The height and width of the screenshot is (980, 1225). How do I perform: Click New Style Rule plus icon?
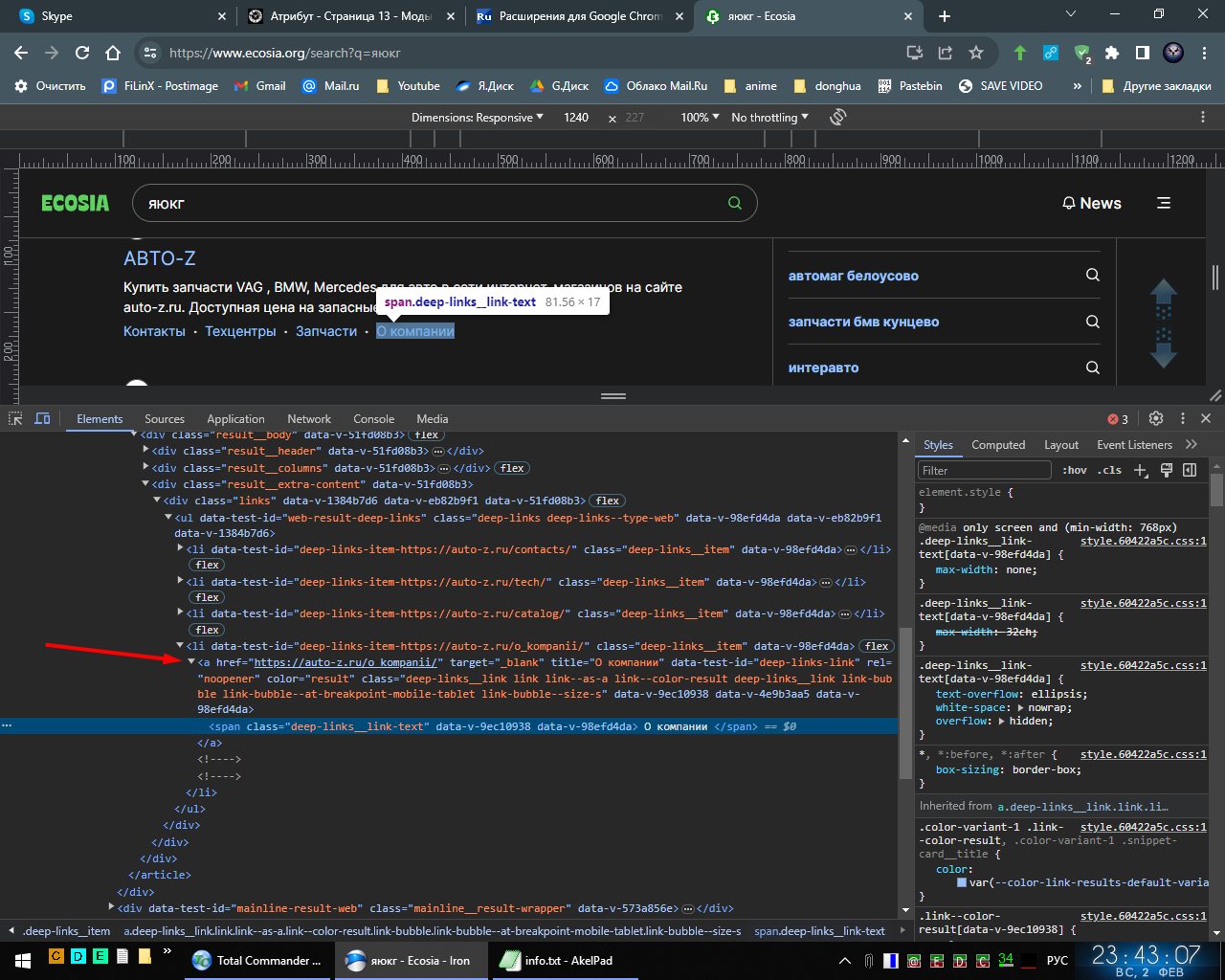pyautogui.click(x=1141, y=470)
